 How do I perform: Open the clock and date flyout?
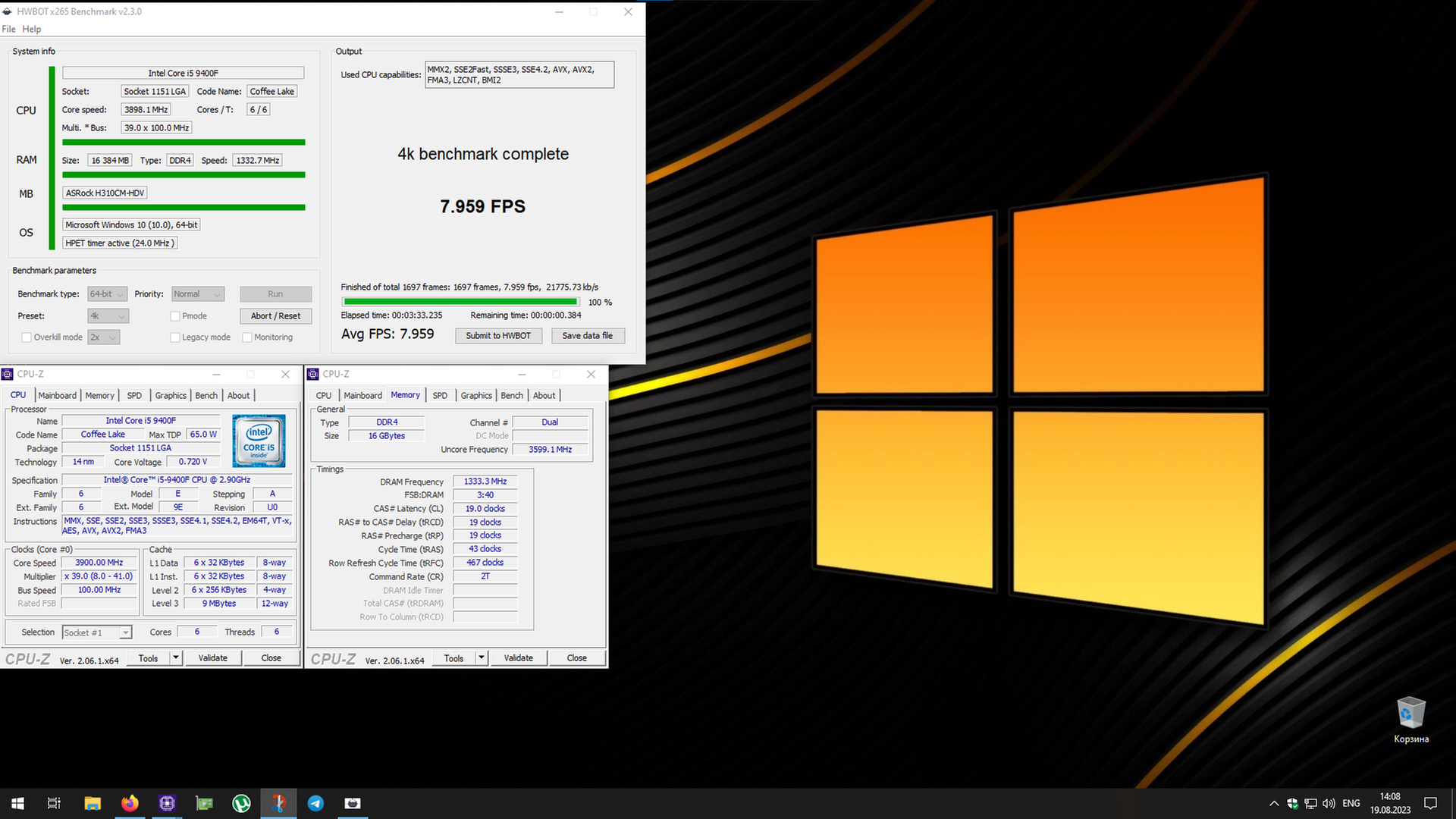1390,803
